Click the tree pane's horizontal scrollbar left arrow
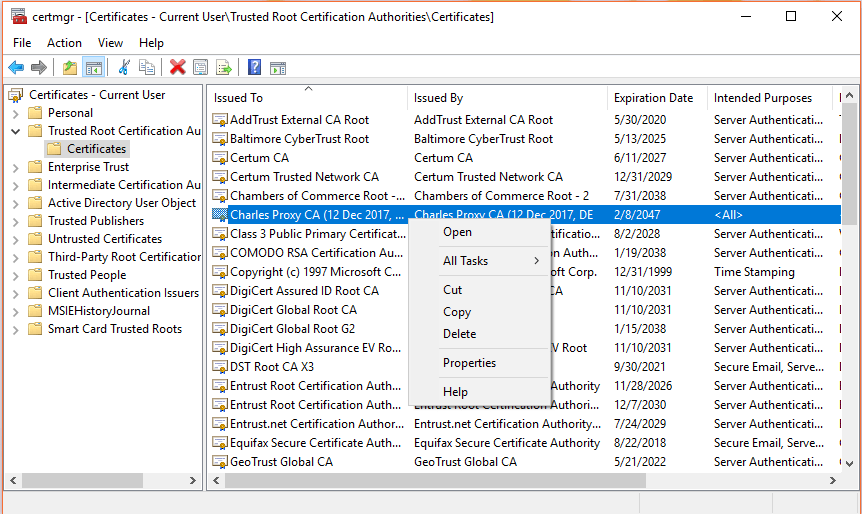Image resolution: width=862 pixels, height=514 pixels. click(13, 480)
